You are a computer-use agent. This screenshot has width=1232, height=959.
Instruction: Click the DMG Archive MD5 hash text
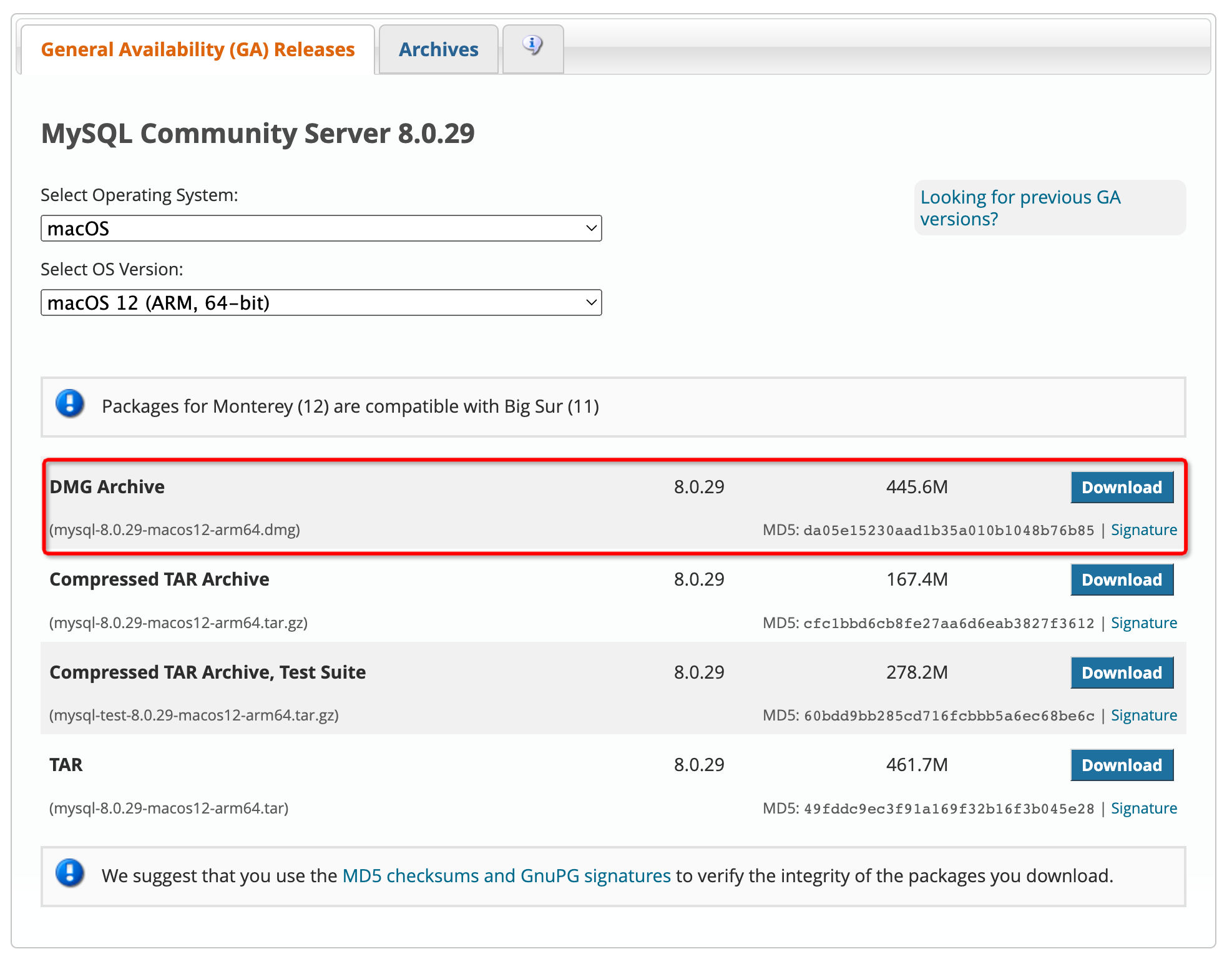[948, 531]
